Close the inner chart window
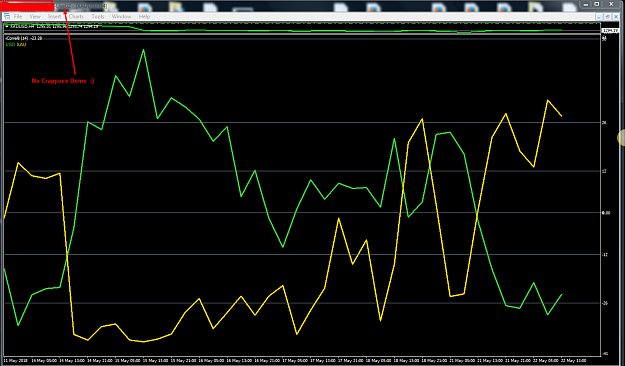Image resolution: width=625 pixels, height=366 pixels. point(616,16)
